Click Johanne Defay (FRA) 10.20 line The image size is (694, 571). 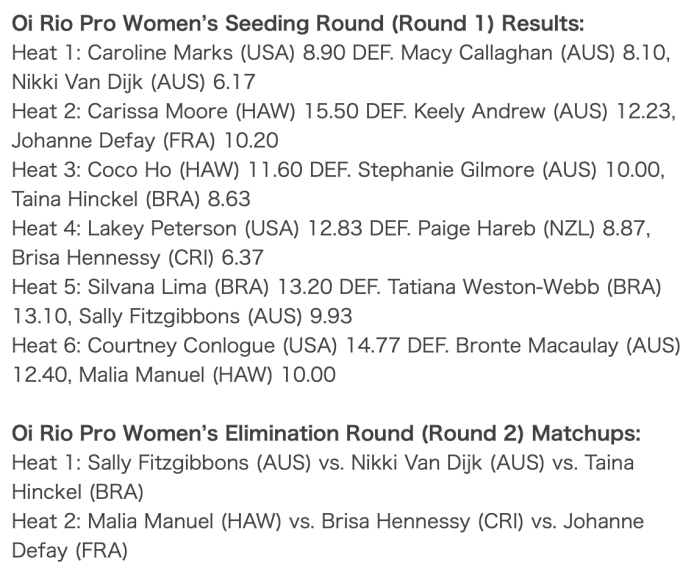(x=145, y=141)
